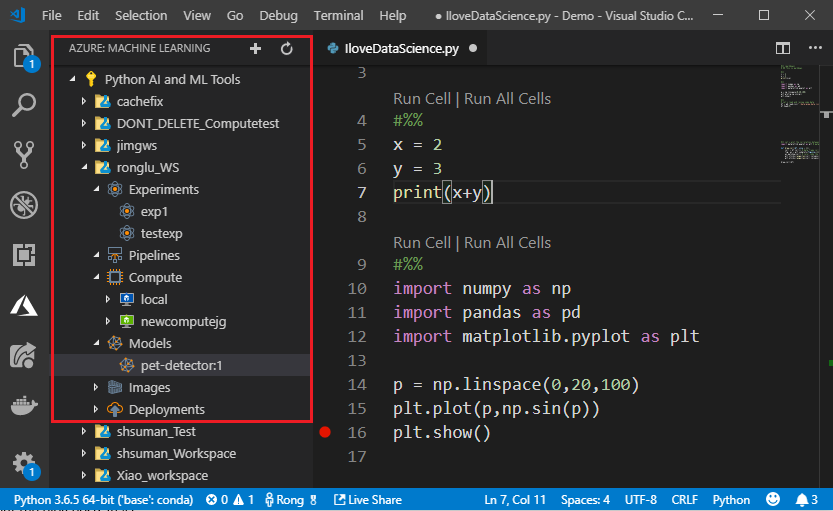Open notifications bell in status bar

click(x=806, y=499)
